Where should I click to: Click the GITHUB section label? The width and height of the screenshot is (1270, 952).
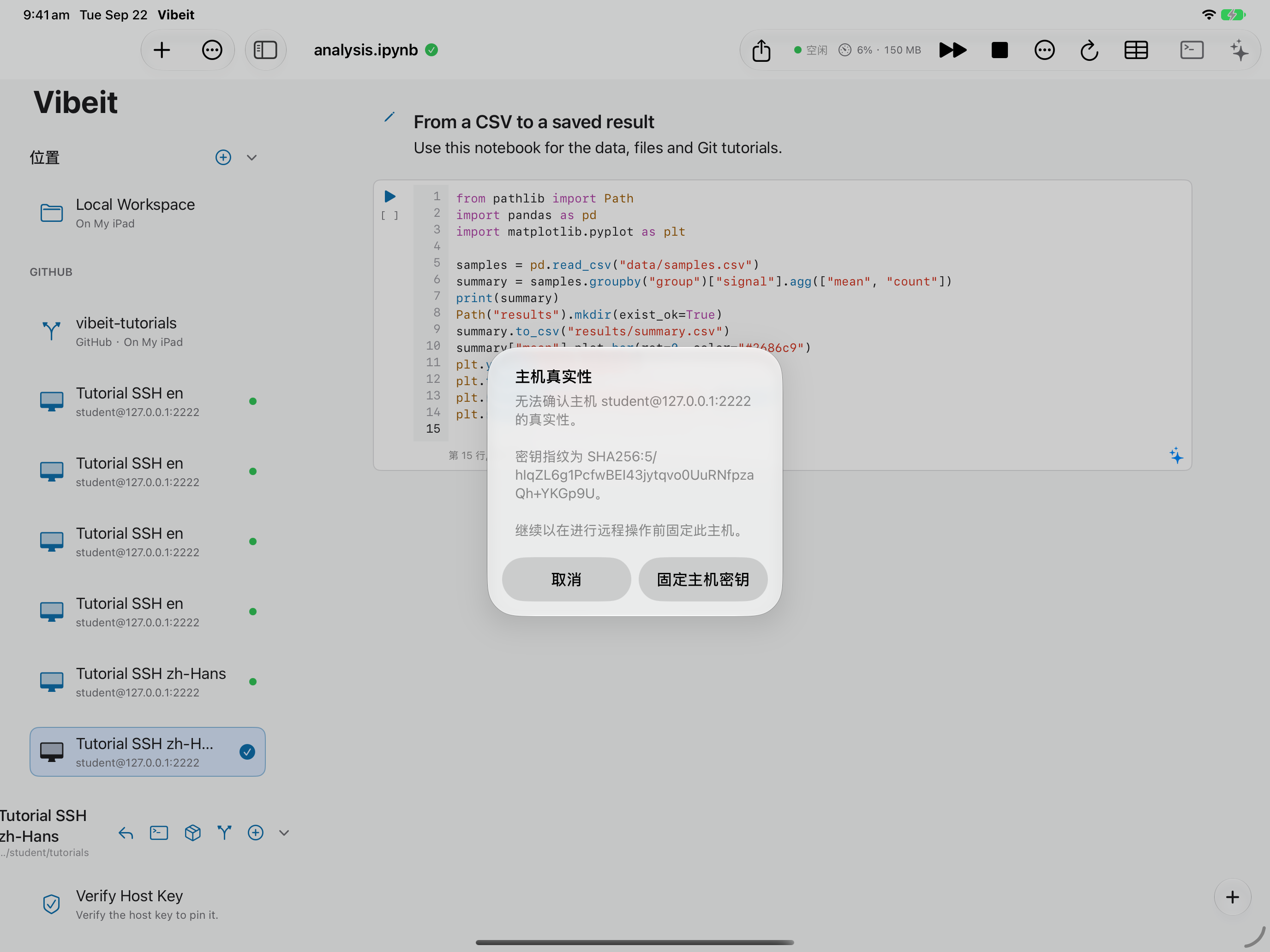tap(51, 272)
